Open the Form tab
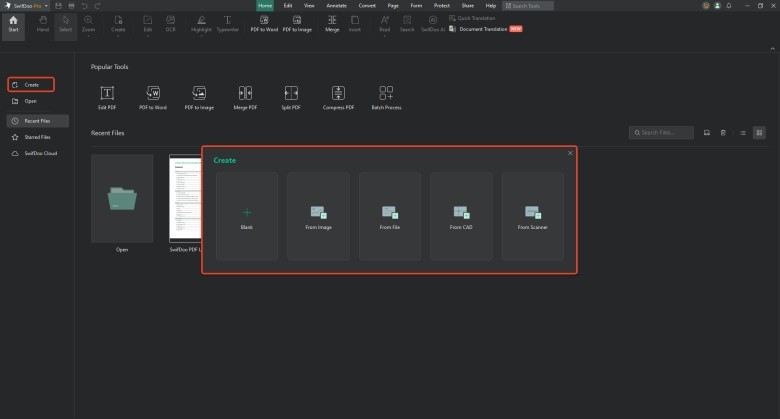The width and height of the screenshot is (780, 419). pyautogui.click(x=416, y=5)
